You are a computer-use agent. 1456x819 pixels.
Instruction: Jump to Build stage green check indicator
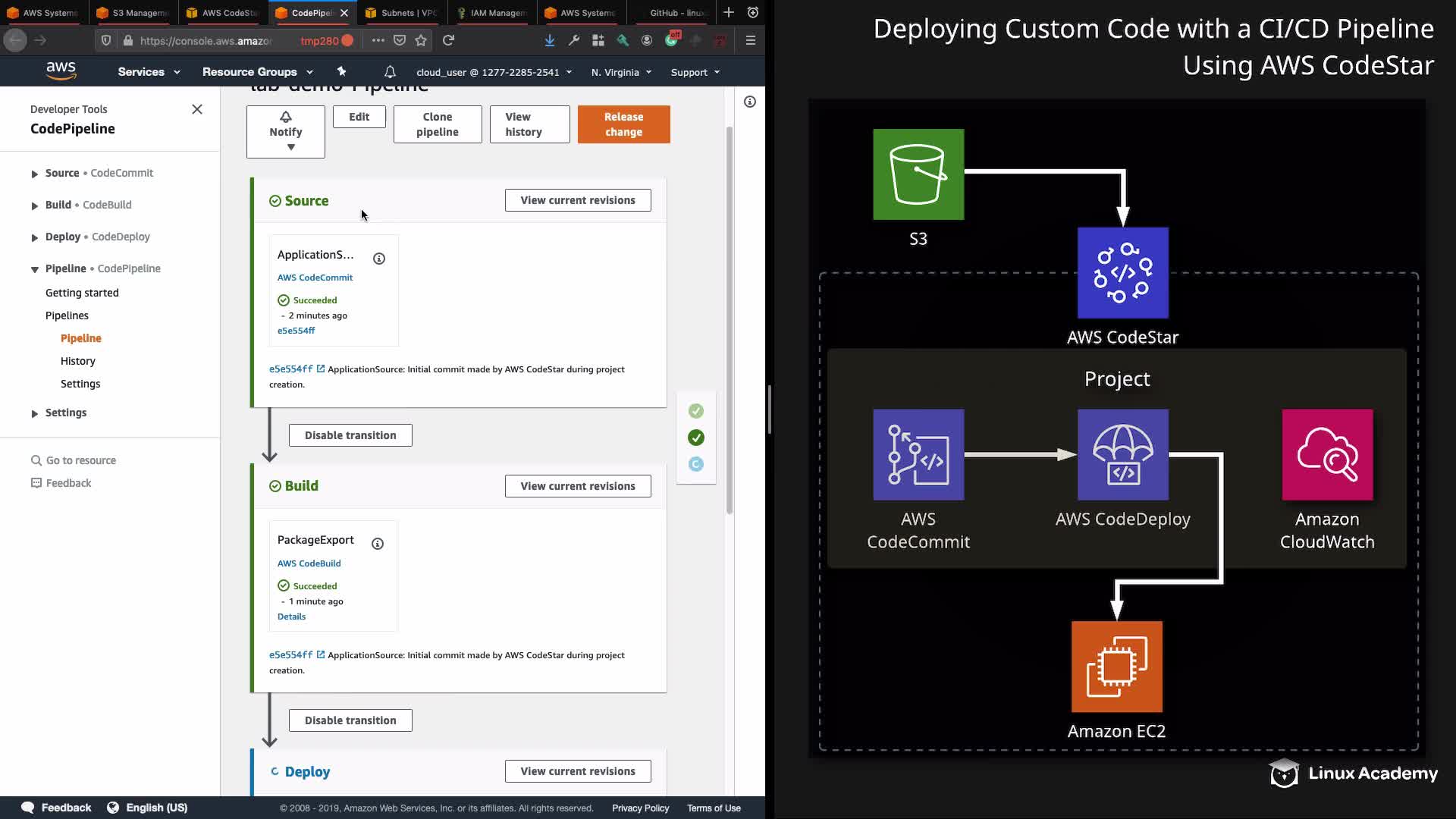(695, 438)
